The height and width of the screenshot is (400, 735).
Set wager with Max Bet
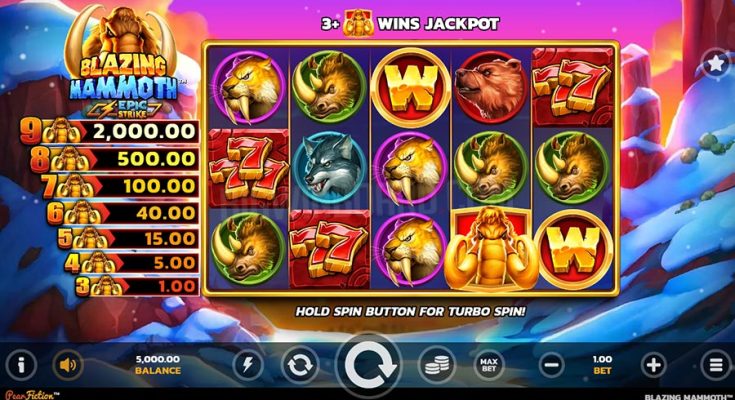[489, 364]
